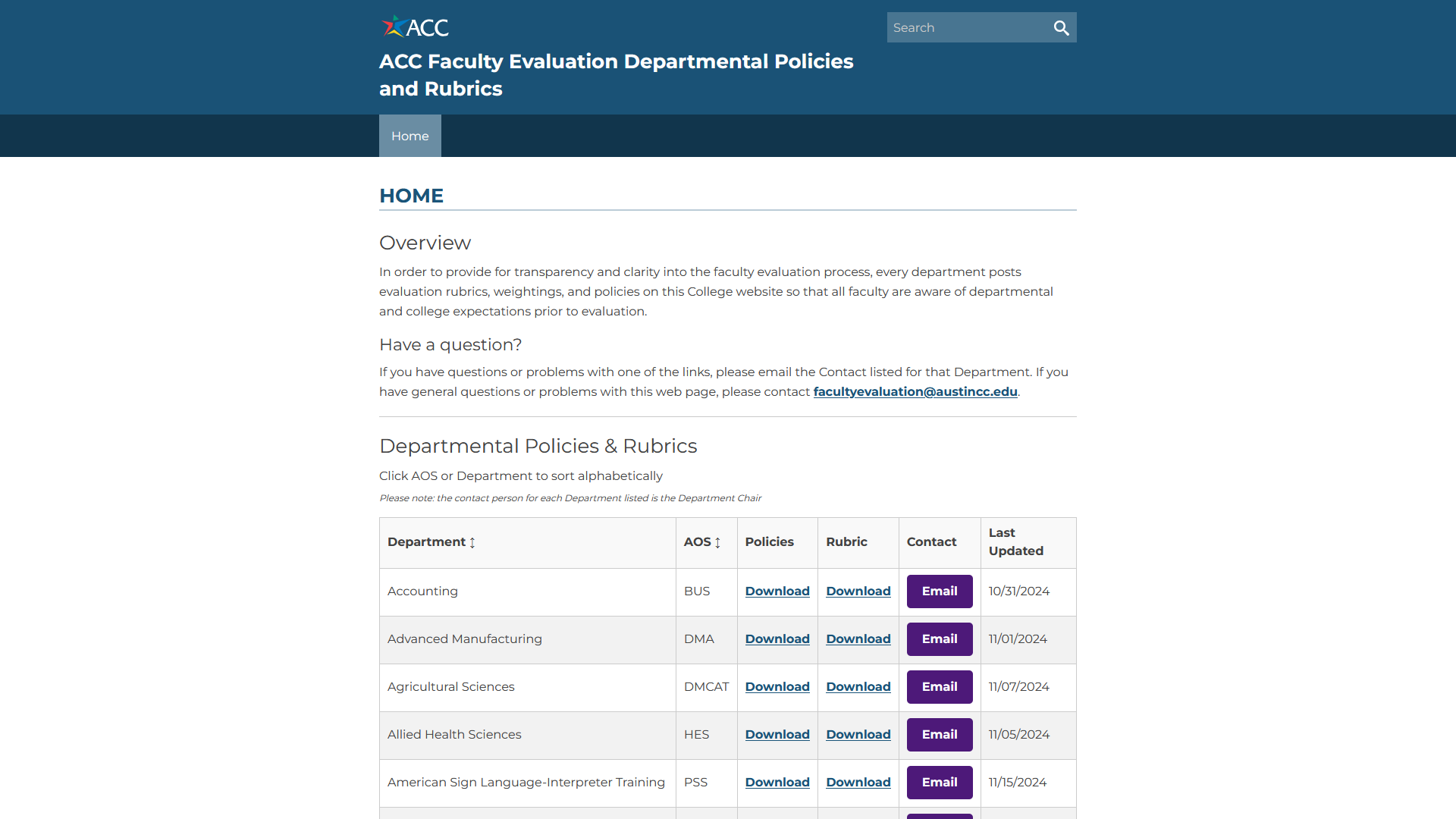Email the Allied Health Sciences contact
This screenshot has width=1456, height=819.
click(x=940, y=735)
